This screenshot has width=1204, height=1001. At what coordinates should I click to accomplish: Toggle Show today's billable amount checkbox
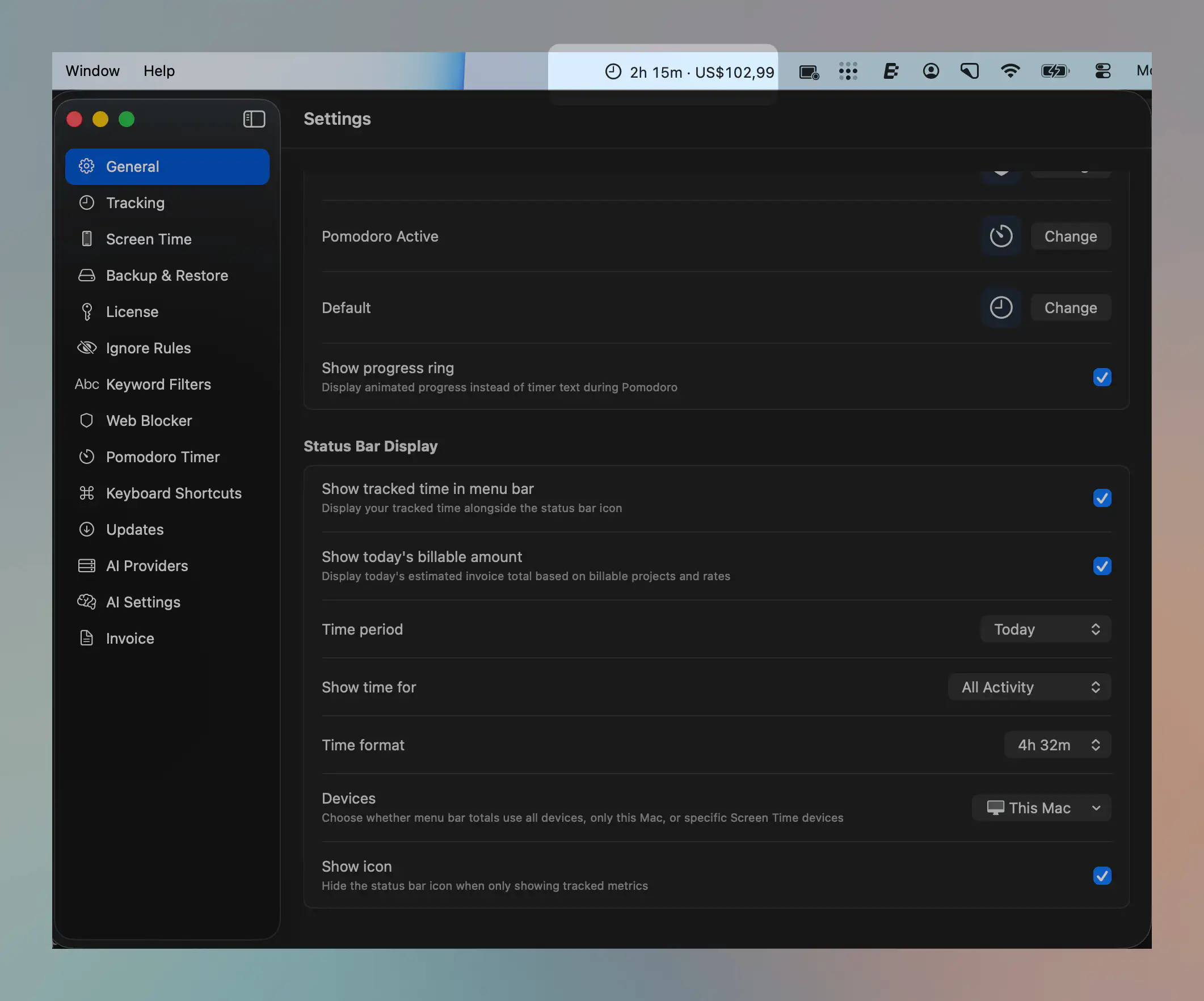tap(1102, 566)
